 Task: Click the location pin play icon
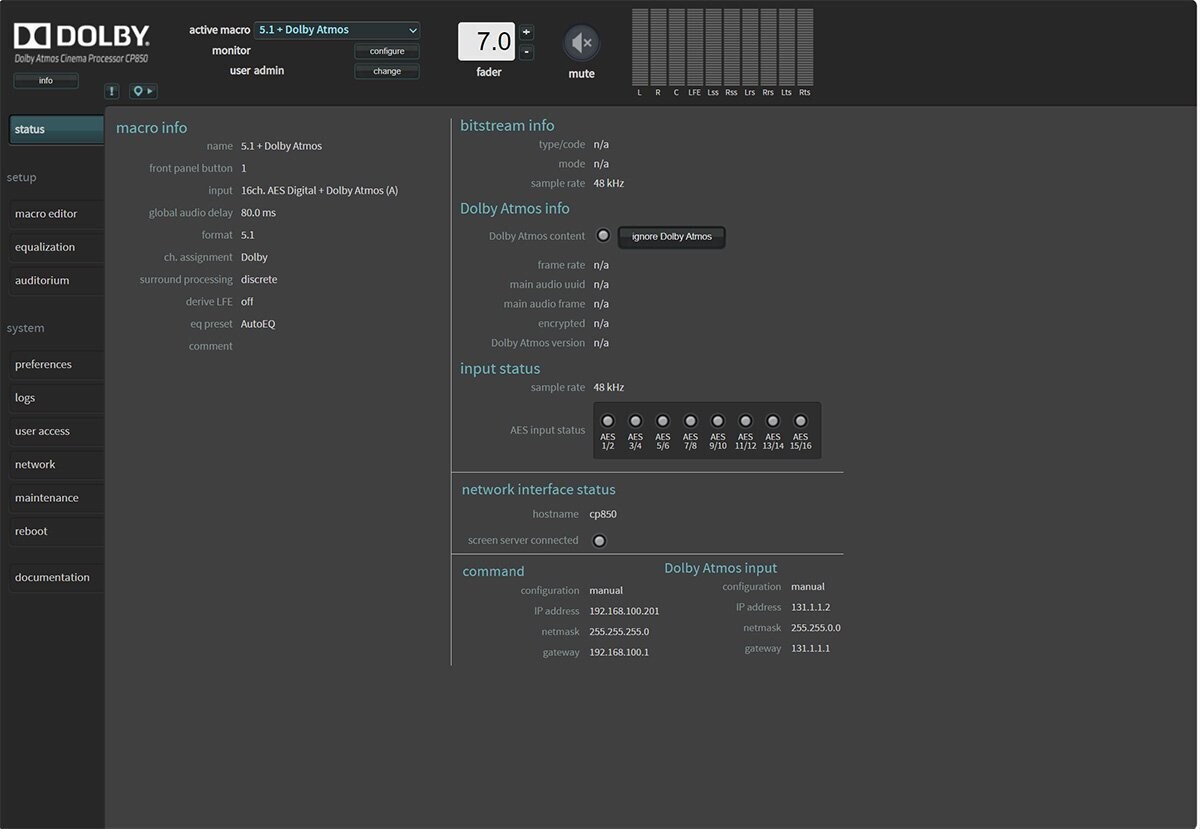tap(143, 91)
